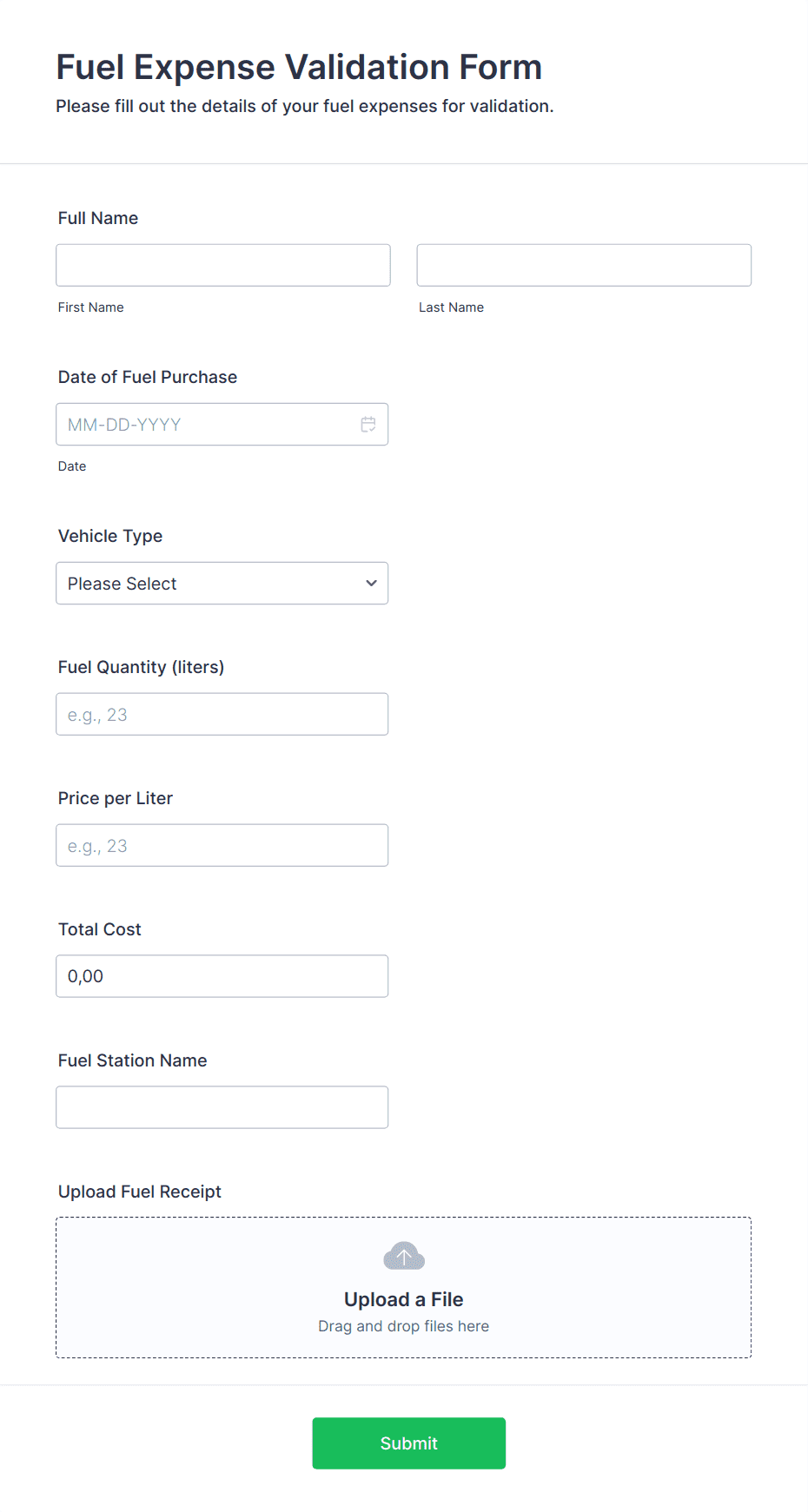Click the Total Cost field showing 0,00

click(x=222, y=976)
